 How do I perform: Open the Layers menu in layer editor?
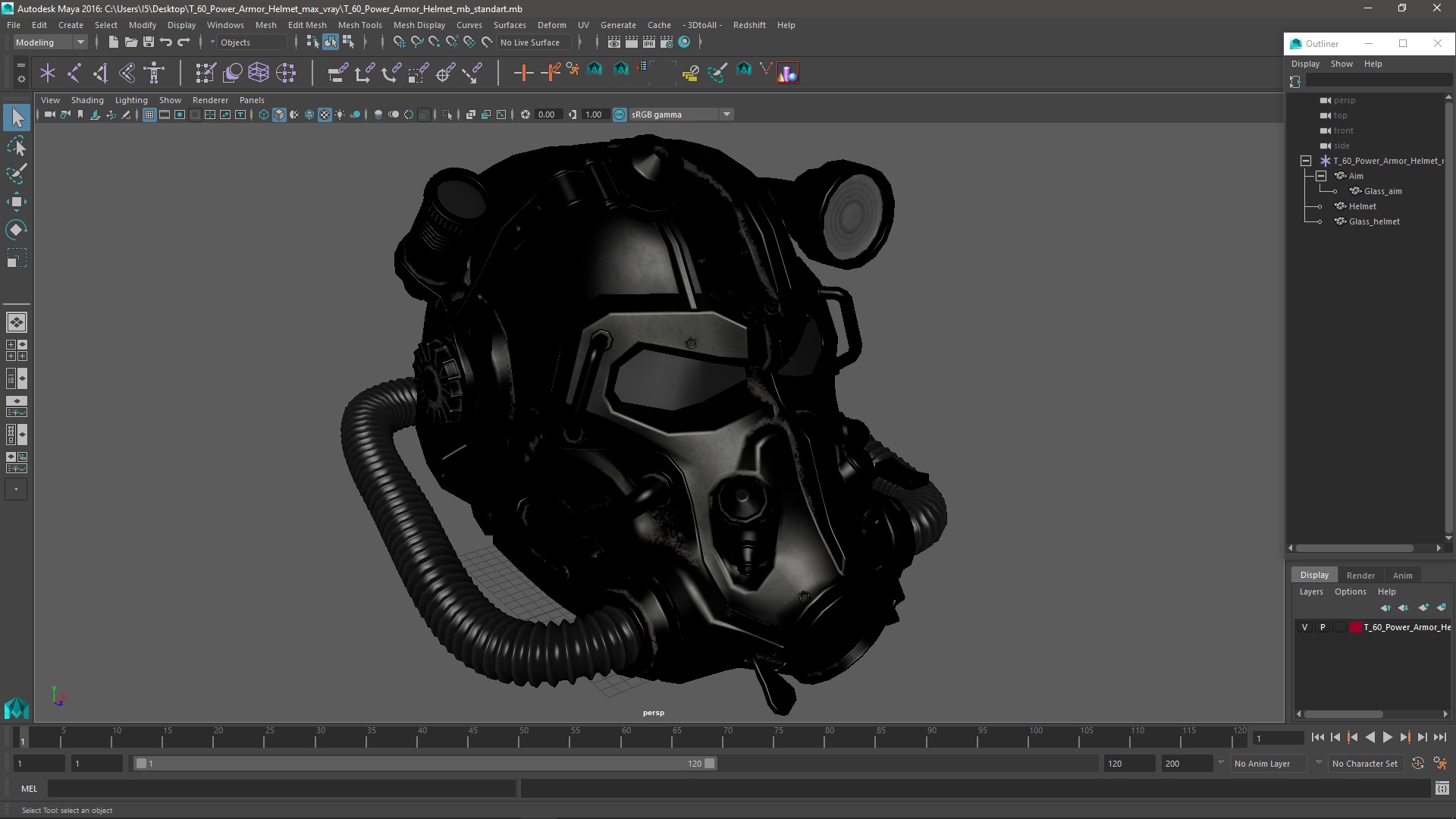pos(1310,591)
